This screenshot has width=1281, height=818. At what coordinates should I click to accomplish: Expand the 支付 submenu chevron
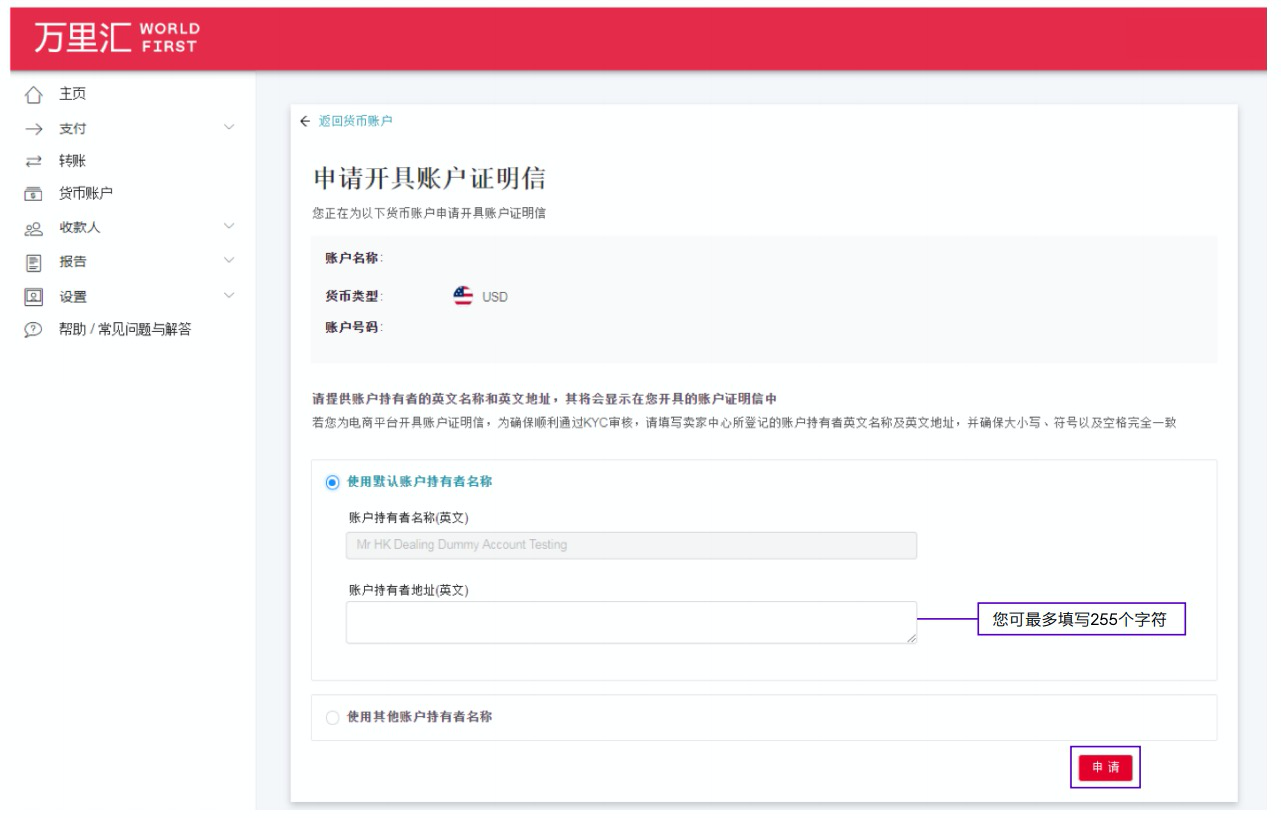coord(229,127)
